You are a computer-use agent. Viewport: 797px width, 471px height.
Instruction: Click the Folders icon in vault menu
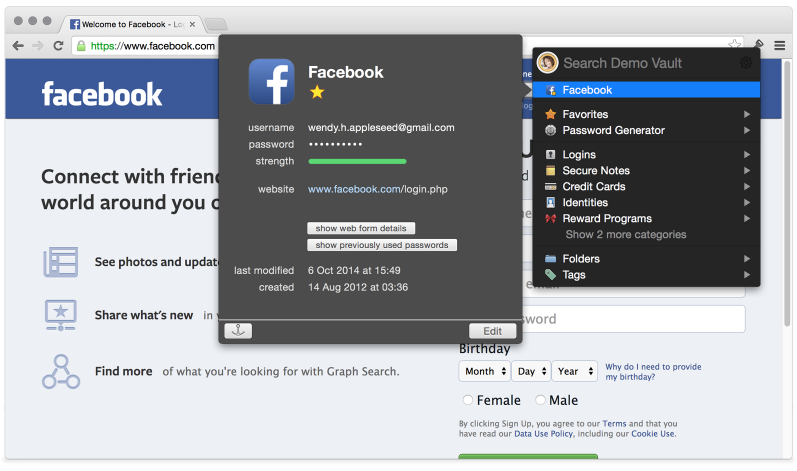[550, 259]
